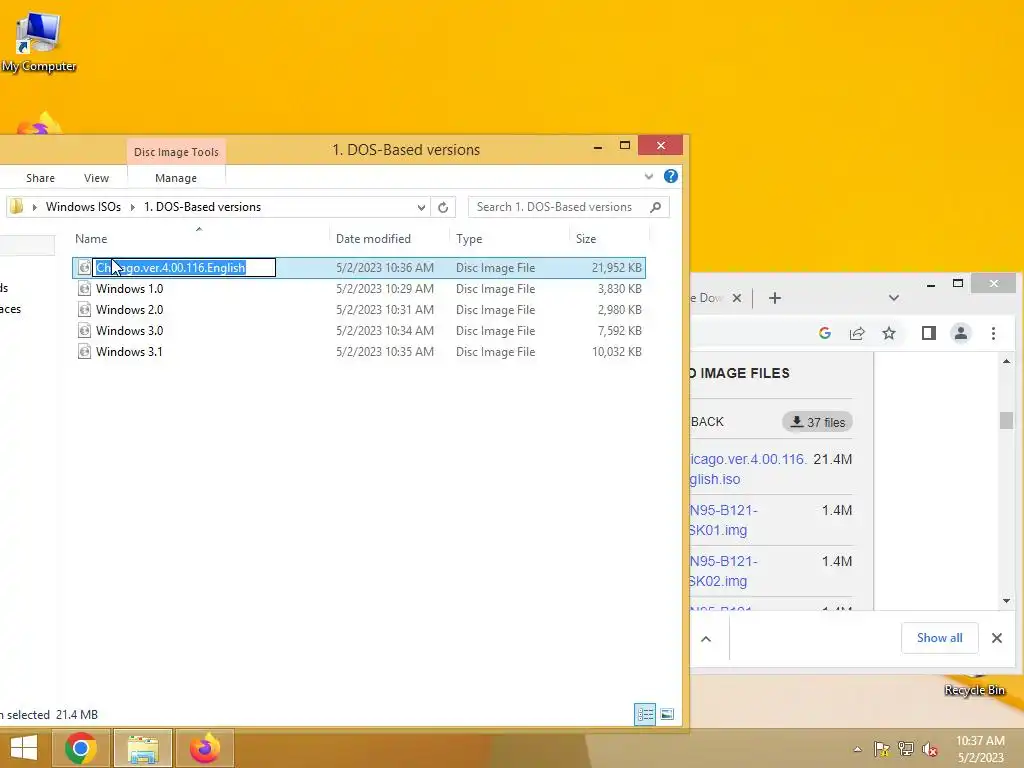Sort files by Date modified
The height and width of the screenshot is (768, 1024).
click(x=373, y=238)
